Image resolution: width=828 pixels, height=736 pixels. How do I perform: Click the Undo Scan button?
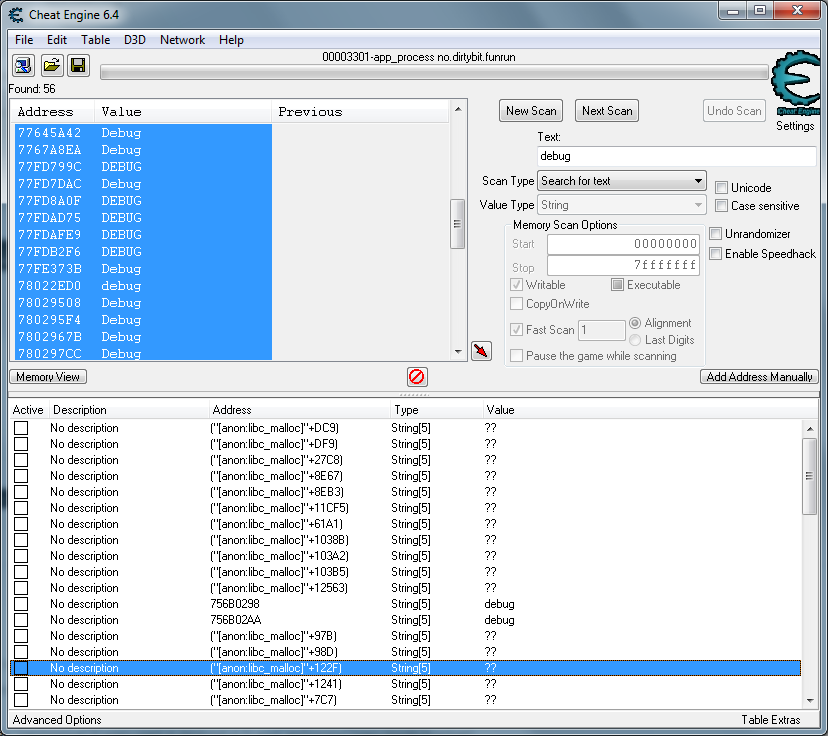click(x=734, y=111)
